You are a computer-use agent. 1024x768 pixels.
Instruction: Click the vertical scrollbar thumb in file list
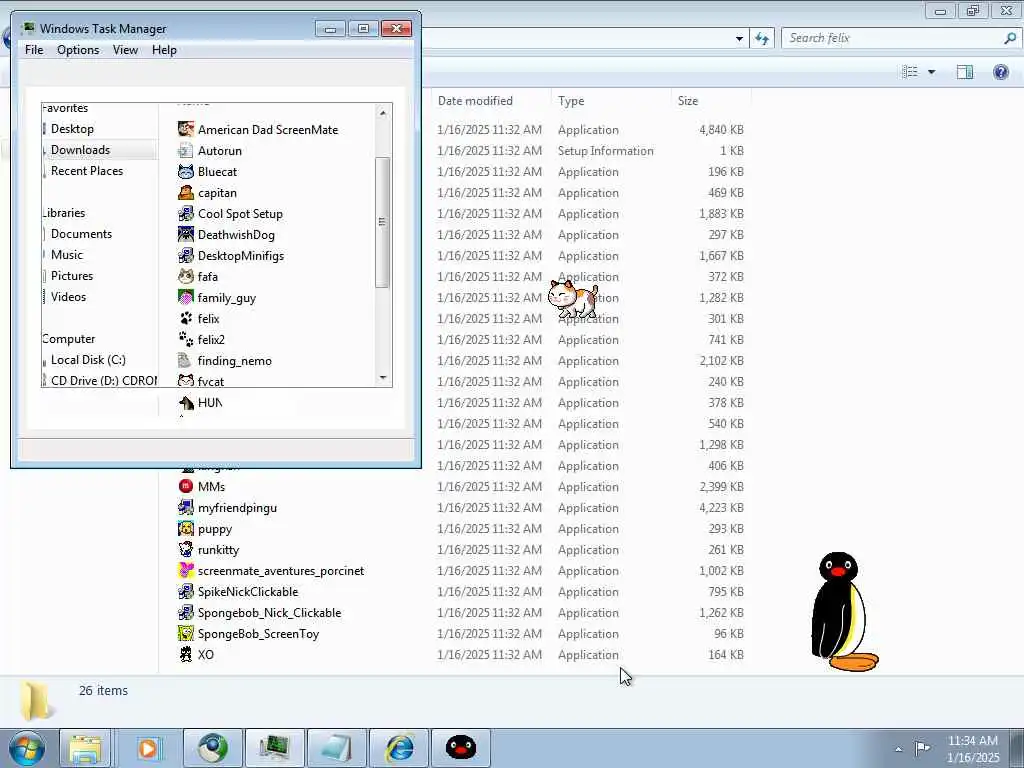[383, 222]
